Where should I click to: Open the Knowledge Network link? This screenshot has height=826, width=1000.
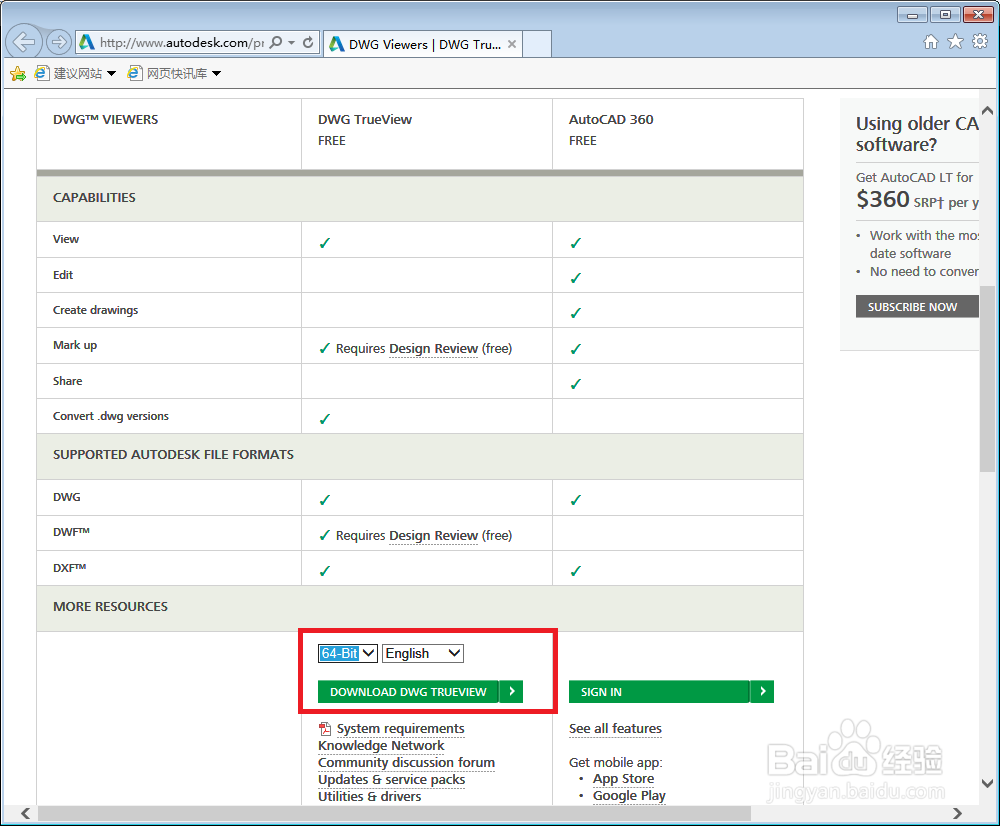coord(381,746)
